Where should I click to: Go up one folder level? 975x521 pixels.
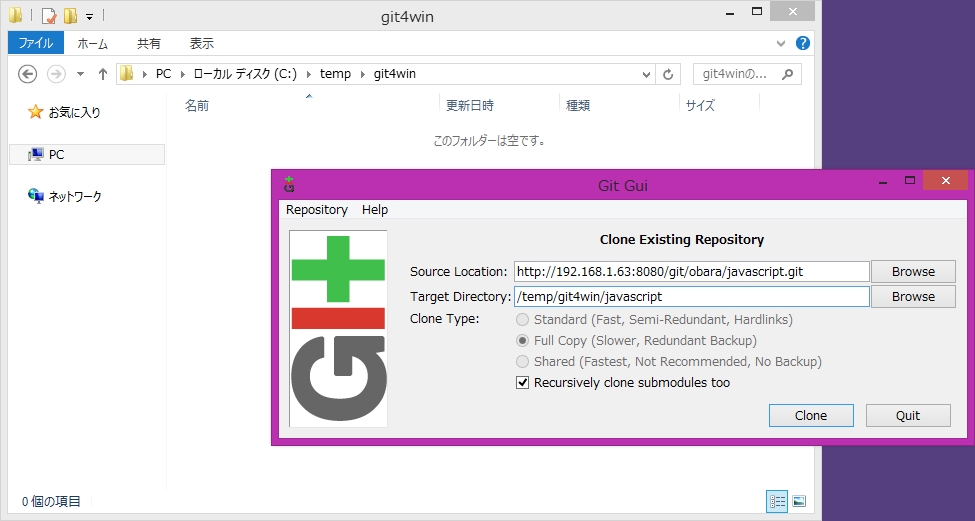pyautogui.click(x=103, y=74)
